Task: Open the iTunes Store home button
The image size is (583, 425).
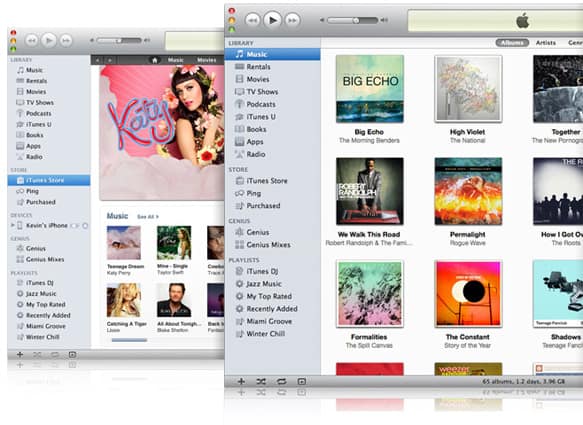Action: 155,60
